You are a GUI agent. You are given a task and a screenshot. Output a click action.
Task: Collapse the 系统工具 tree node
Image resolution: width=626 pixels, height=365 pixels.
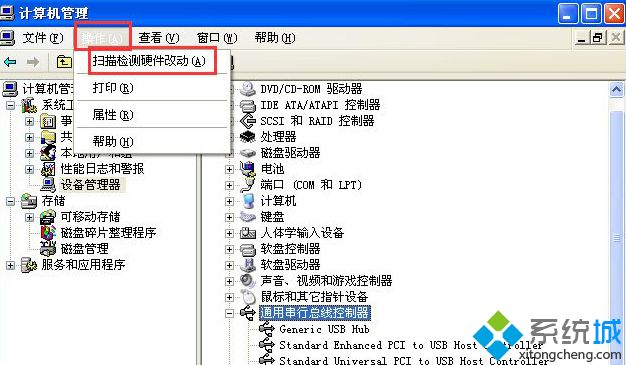(10, 105)
